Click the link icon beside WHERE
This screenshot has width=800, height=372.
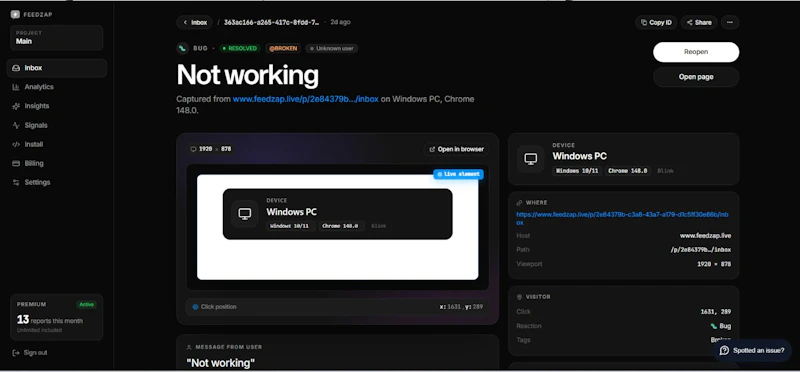[519, 203]
